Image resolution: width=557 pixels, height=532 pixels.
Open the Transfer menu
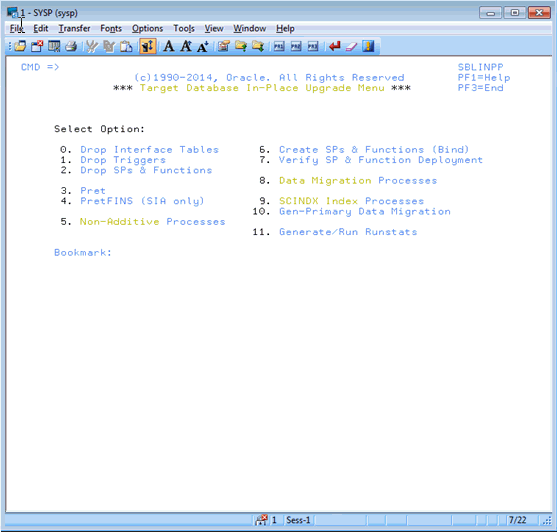pos(74,28)
